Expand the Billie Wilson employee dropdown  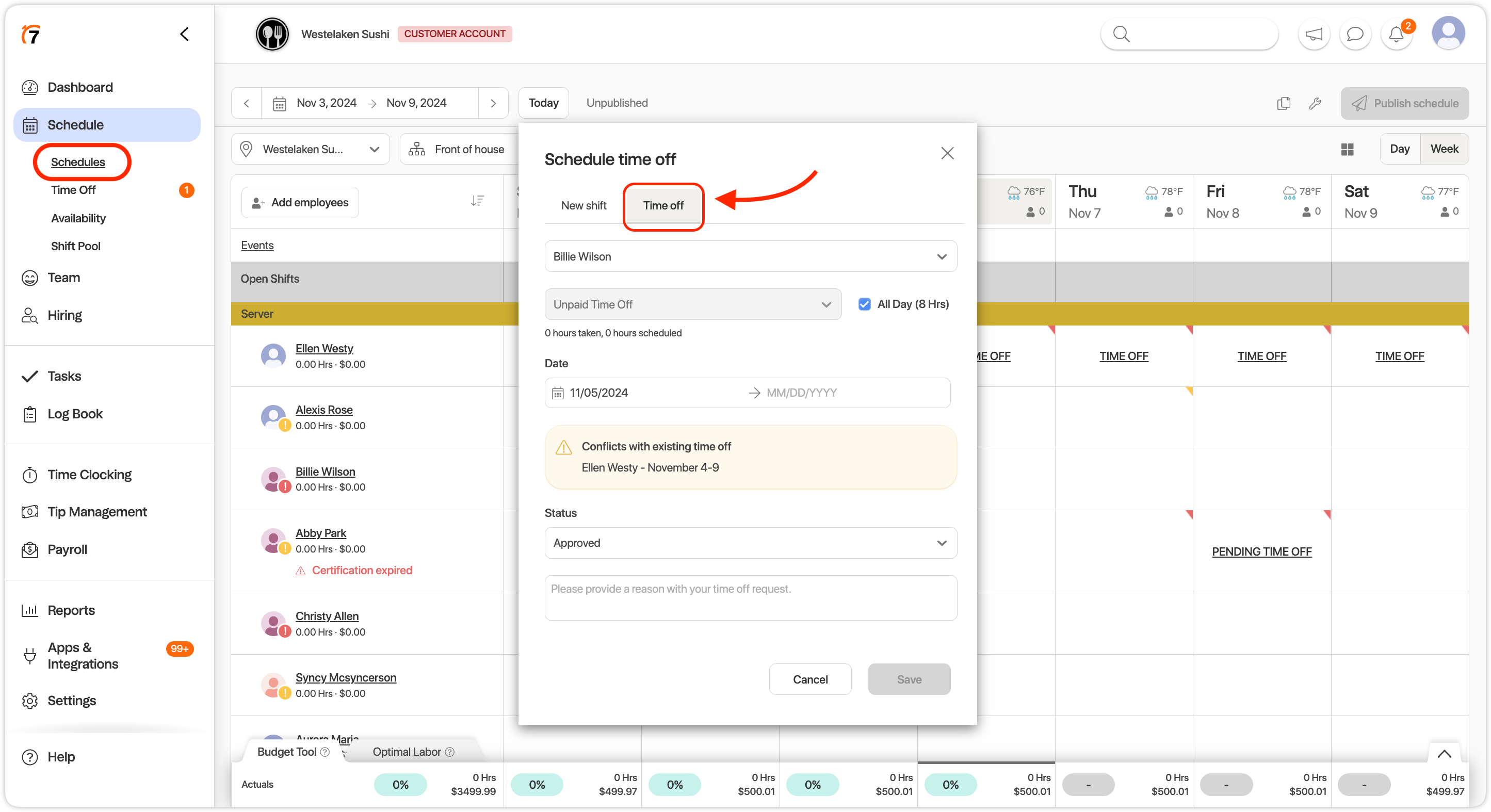click(750, 256)
